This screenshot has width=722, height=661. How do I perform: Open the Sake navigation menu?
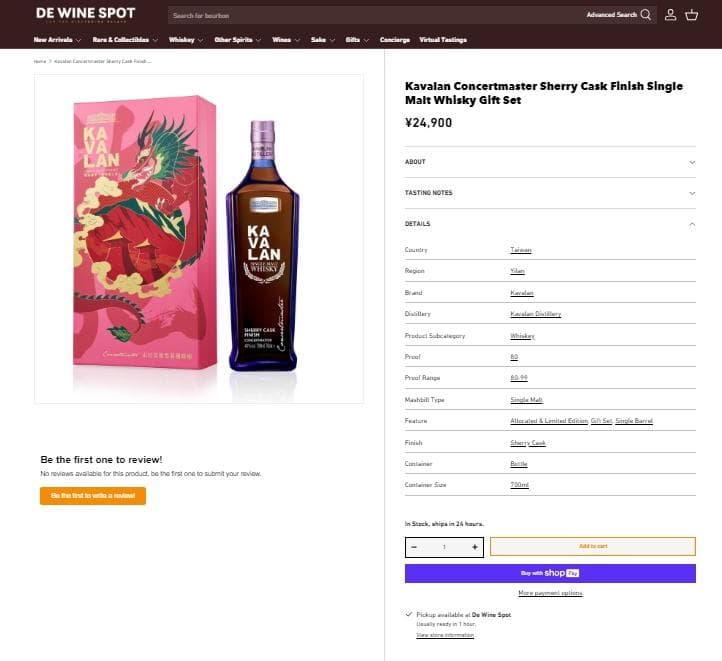(322, 40)
